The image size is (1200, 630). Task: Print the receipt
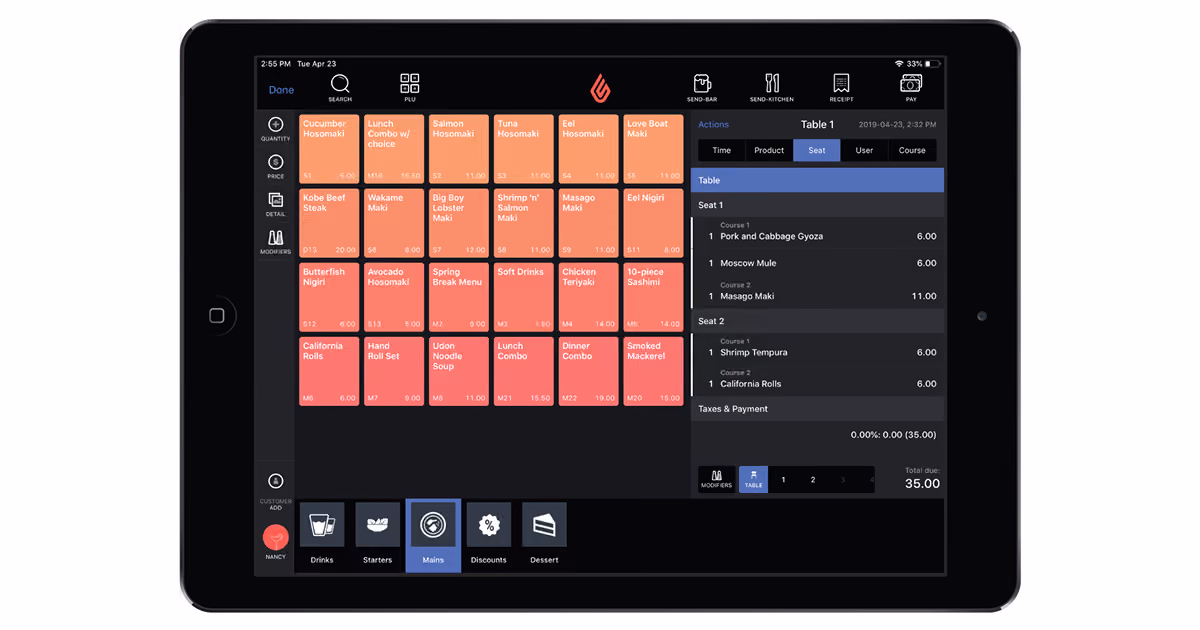click(841, 88)
